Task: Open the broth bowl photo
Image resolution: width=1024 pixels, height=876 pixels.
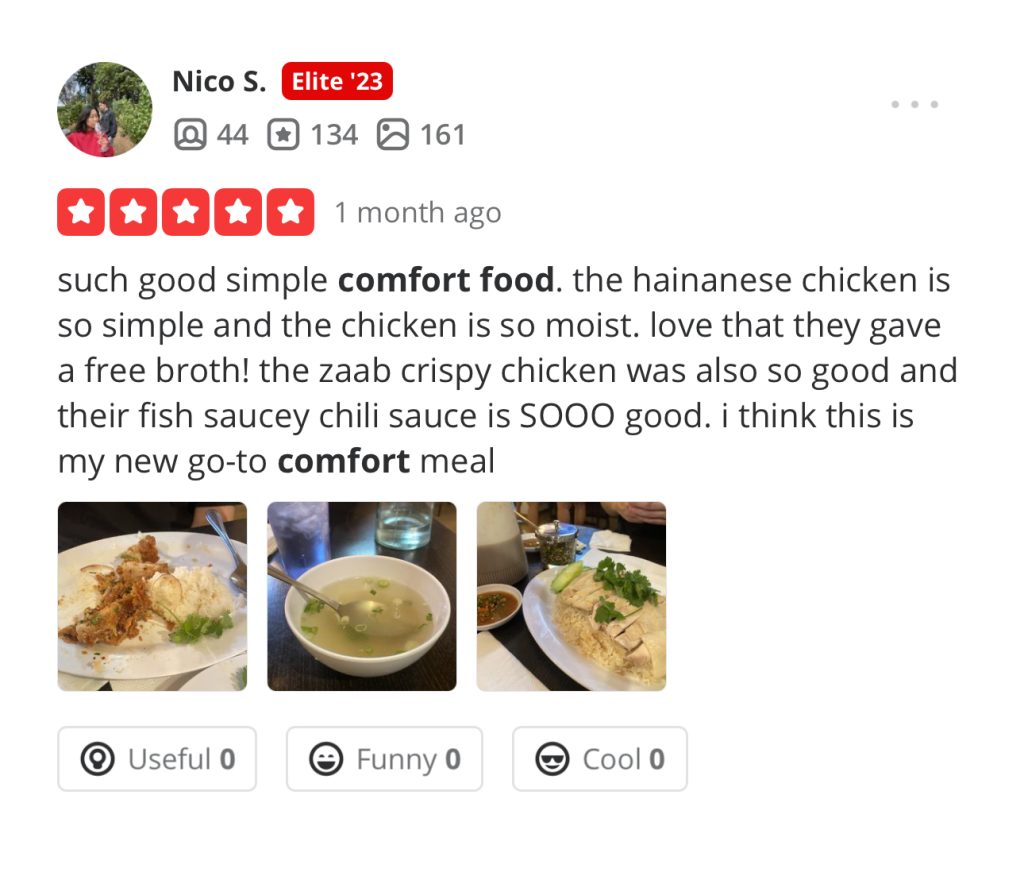Action: (362, 596)
